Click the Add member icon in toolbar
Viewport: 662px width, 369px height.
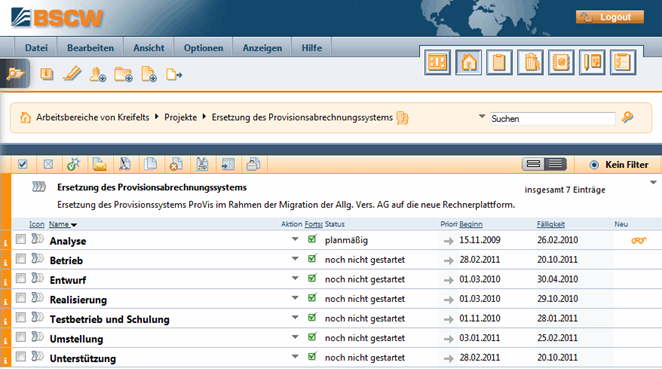click(98, 74)
